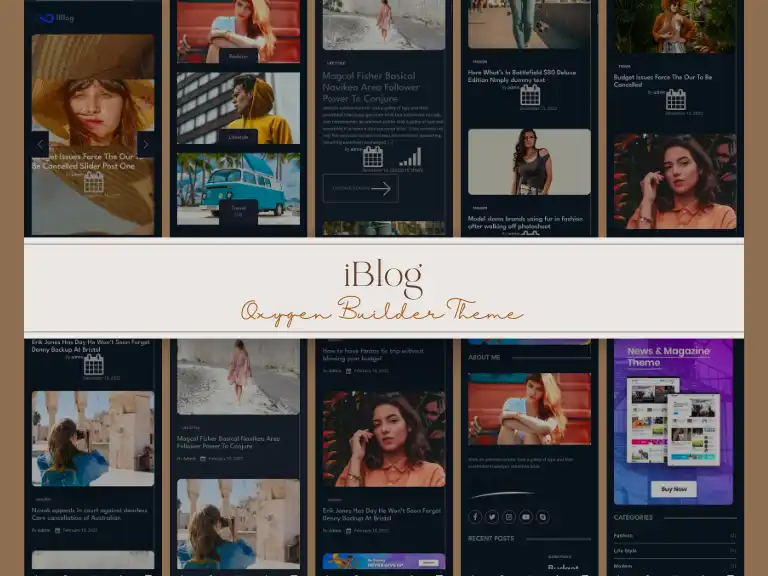Open the Life Style category link

click(625, 550)
